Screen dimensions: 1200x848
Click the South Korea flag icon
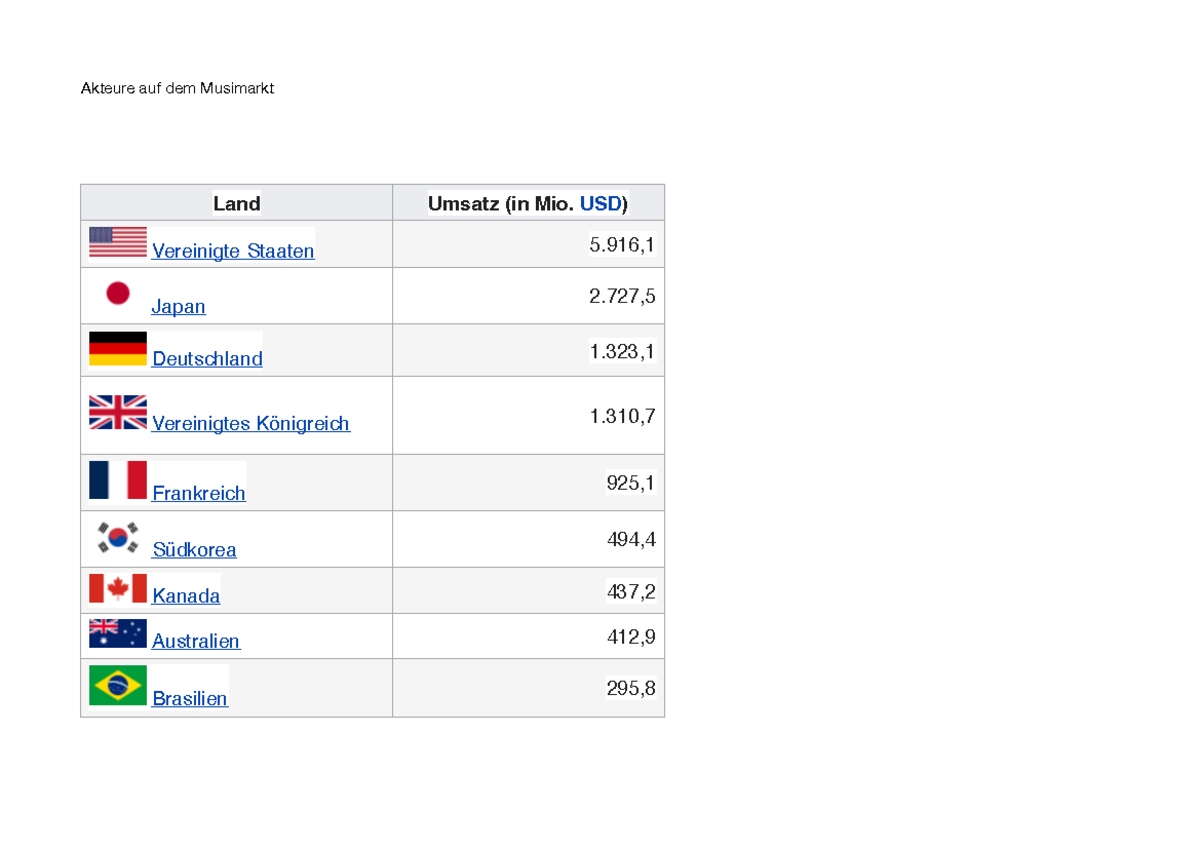118,537
